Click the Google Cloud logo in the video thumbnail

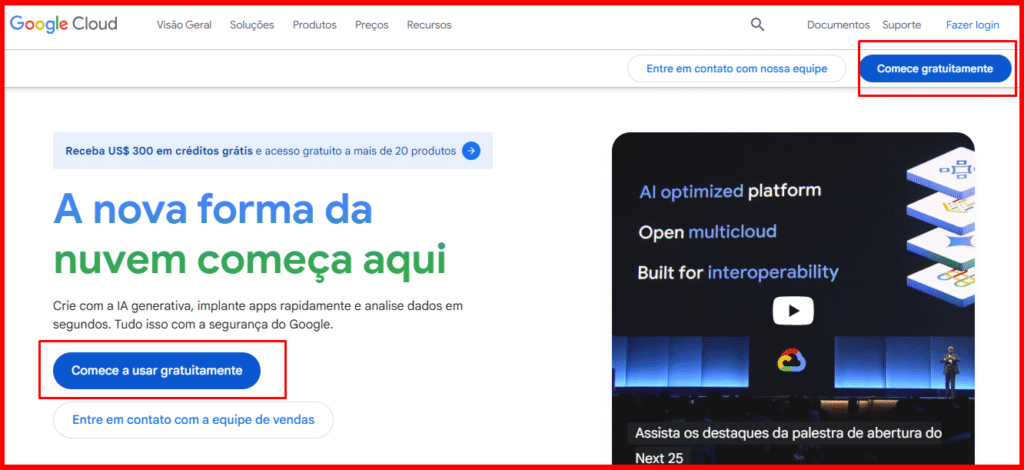click(792, 360)
